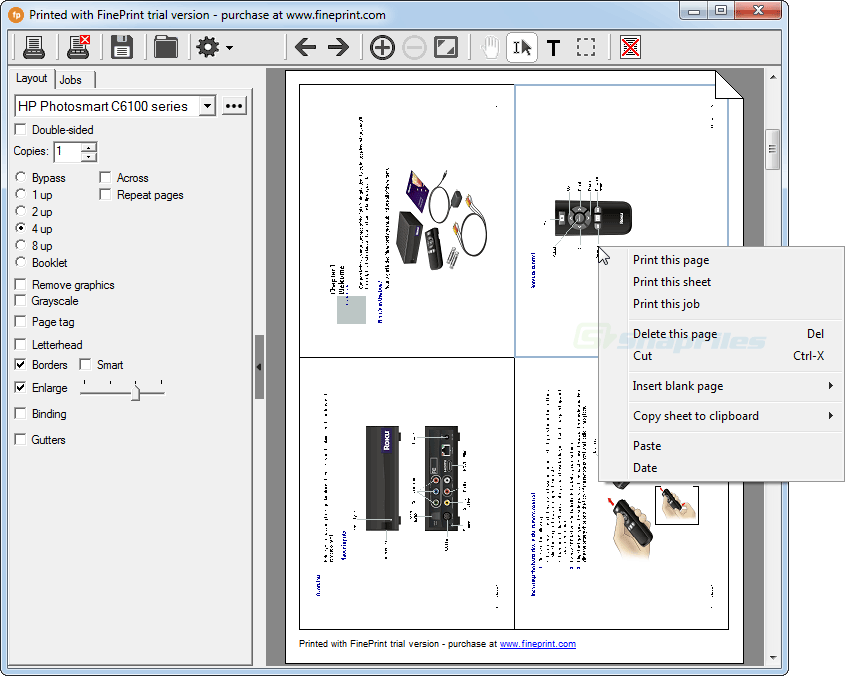Click the open folder icon

pyautogui.click(x=165, y=47)
